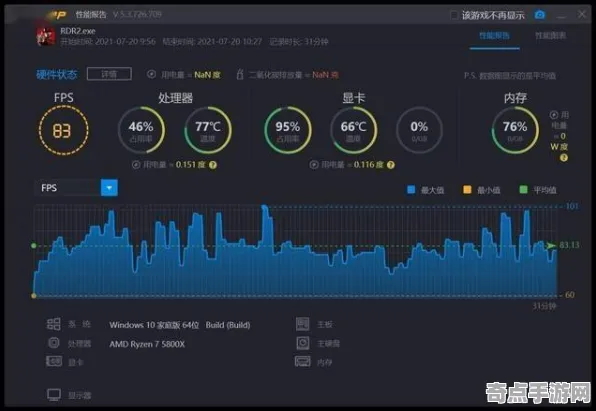This screenshot has height=411, width=596.
Task: Click the processor 77°C temperature gauge
Action: pos(208,130)
